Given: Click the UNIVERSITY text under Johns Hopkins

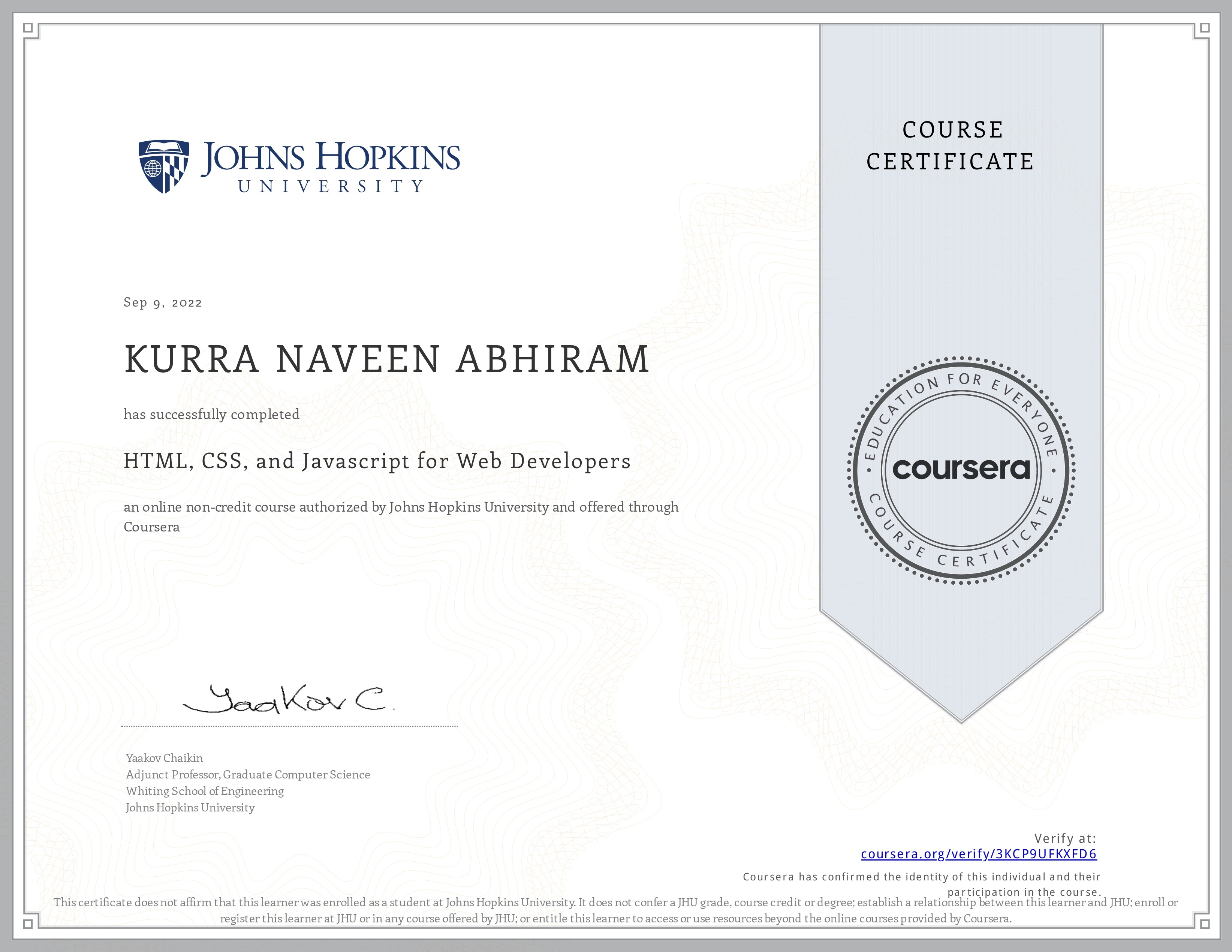Looking at the screenshot, I should pos(331,186).
